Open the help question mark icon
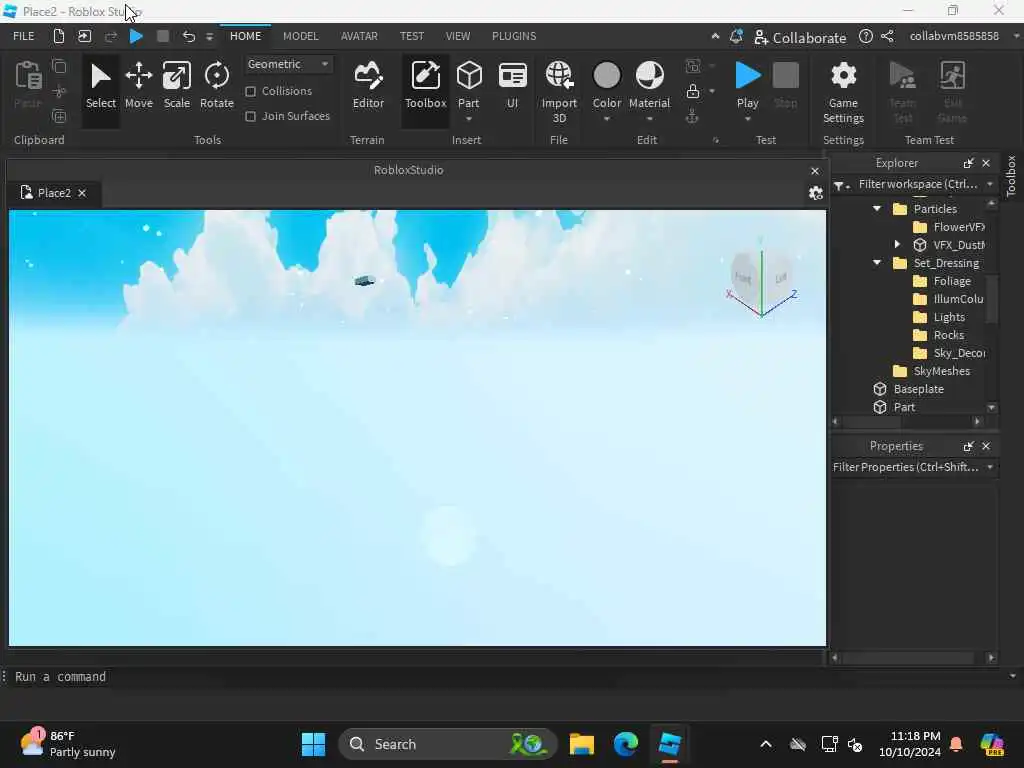Image resolution: width=1024 pixels, height=768 pixels. point(865,37)
